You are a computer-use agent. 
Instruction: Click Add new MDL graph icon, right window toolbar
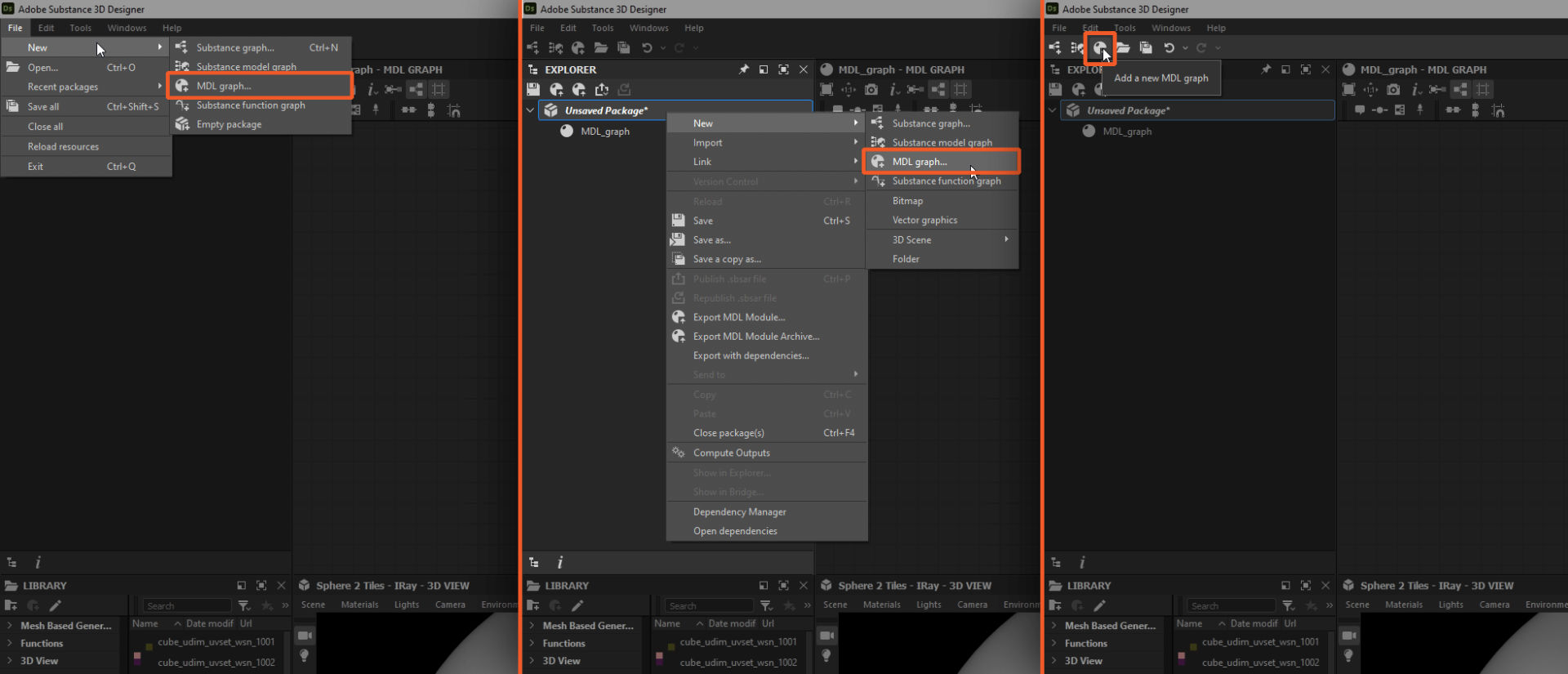click(1099, 48)
